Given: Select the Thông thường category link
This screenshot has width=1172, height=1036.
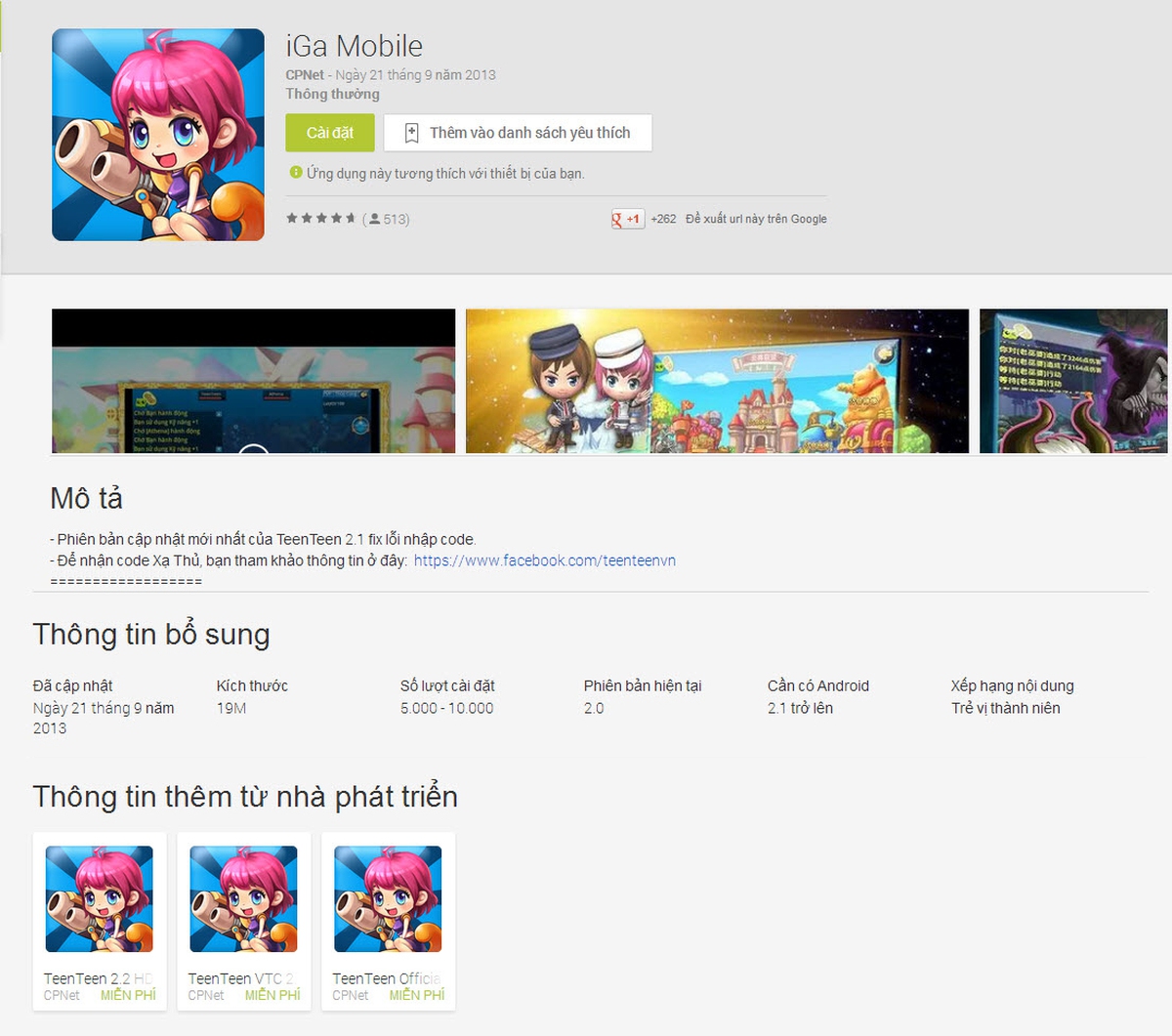Looking at the screenshot, I should (x=333, y=95).
